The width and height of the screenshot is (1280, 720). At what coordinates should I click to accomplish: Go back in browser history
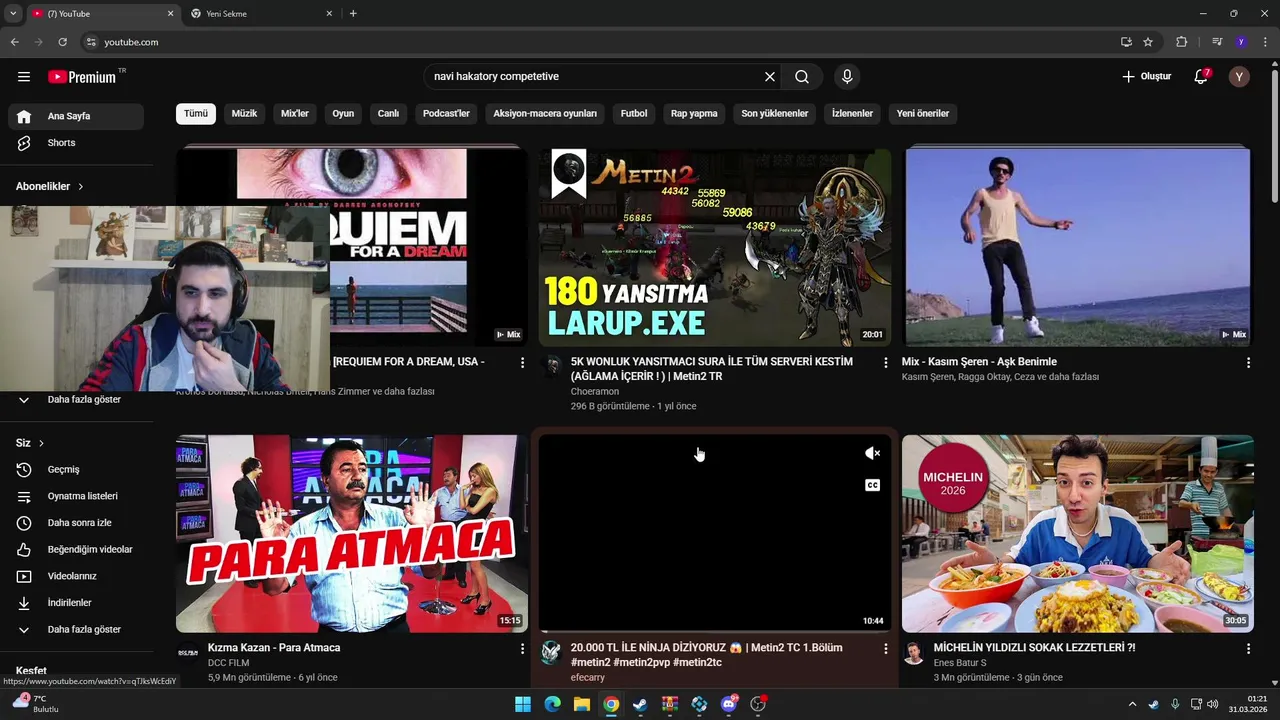point(14,42)
